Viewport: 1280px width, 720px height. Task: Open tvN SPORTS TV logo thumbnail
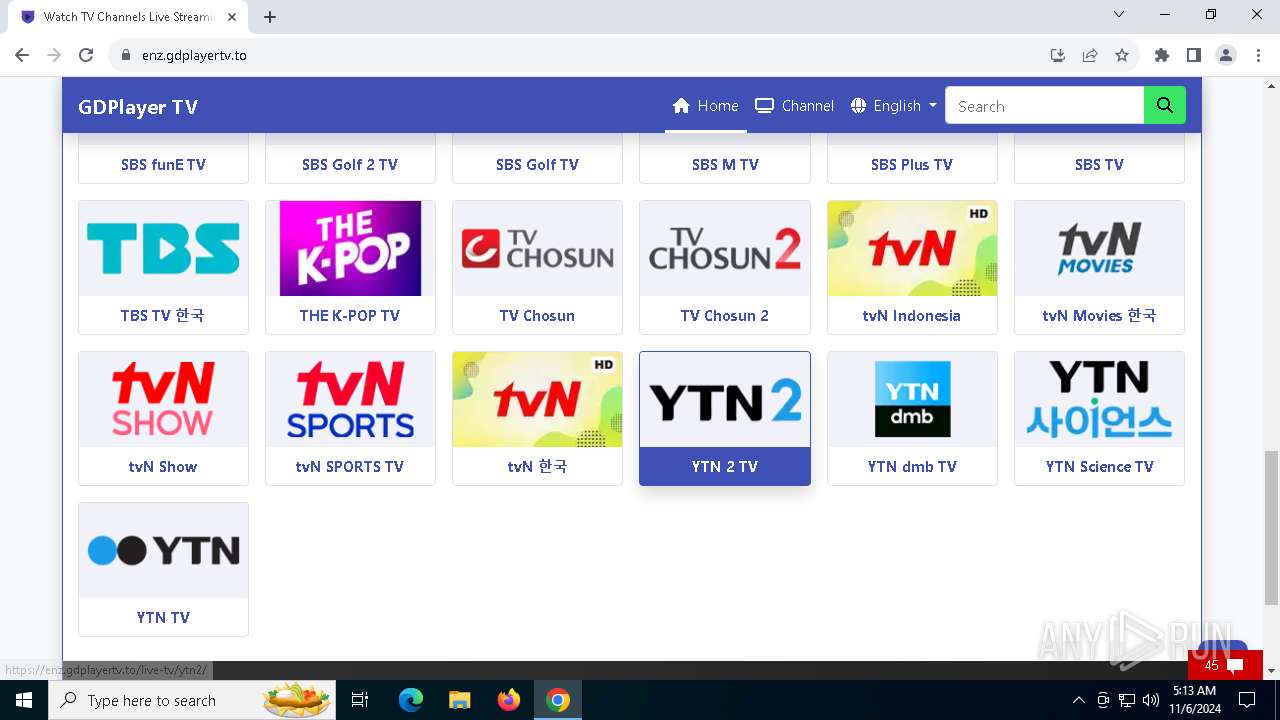(350, 399)
